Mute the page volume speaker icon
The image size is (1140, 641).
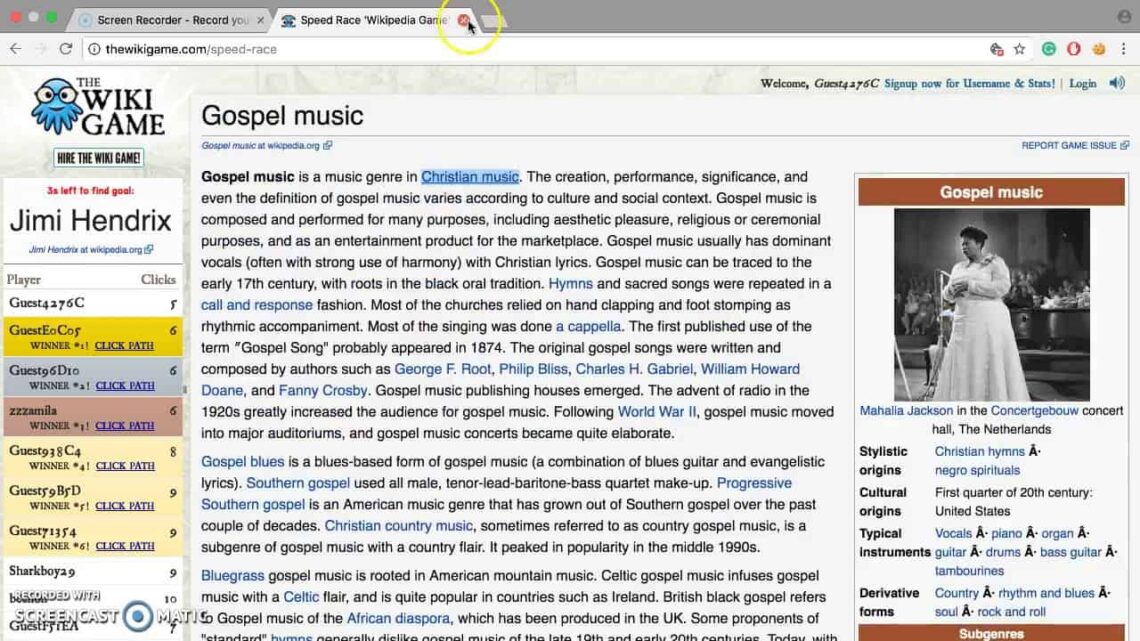[x=1116, y=84]
